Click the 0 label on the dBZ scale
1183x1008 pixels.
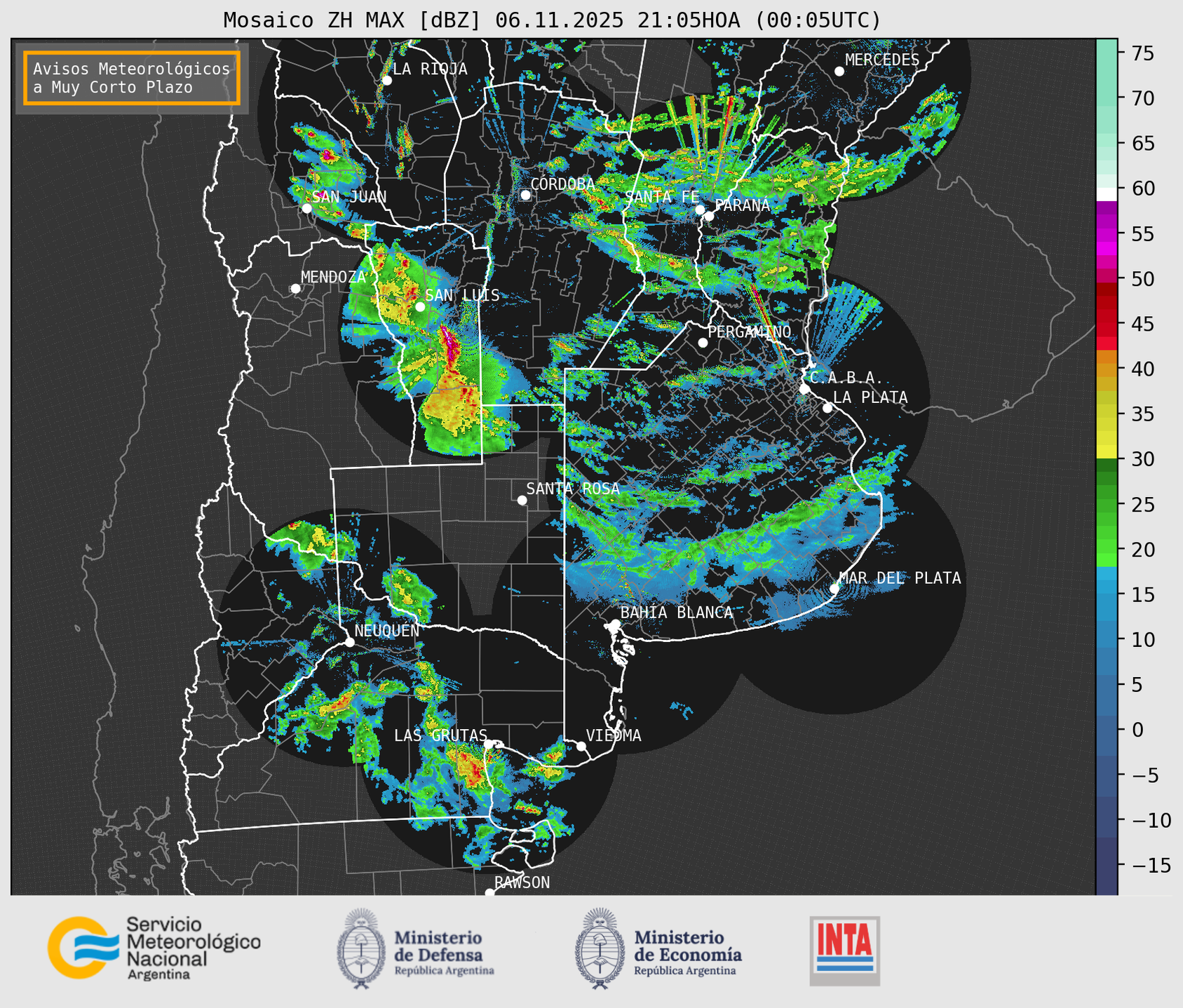1137,730
